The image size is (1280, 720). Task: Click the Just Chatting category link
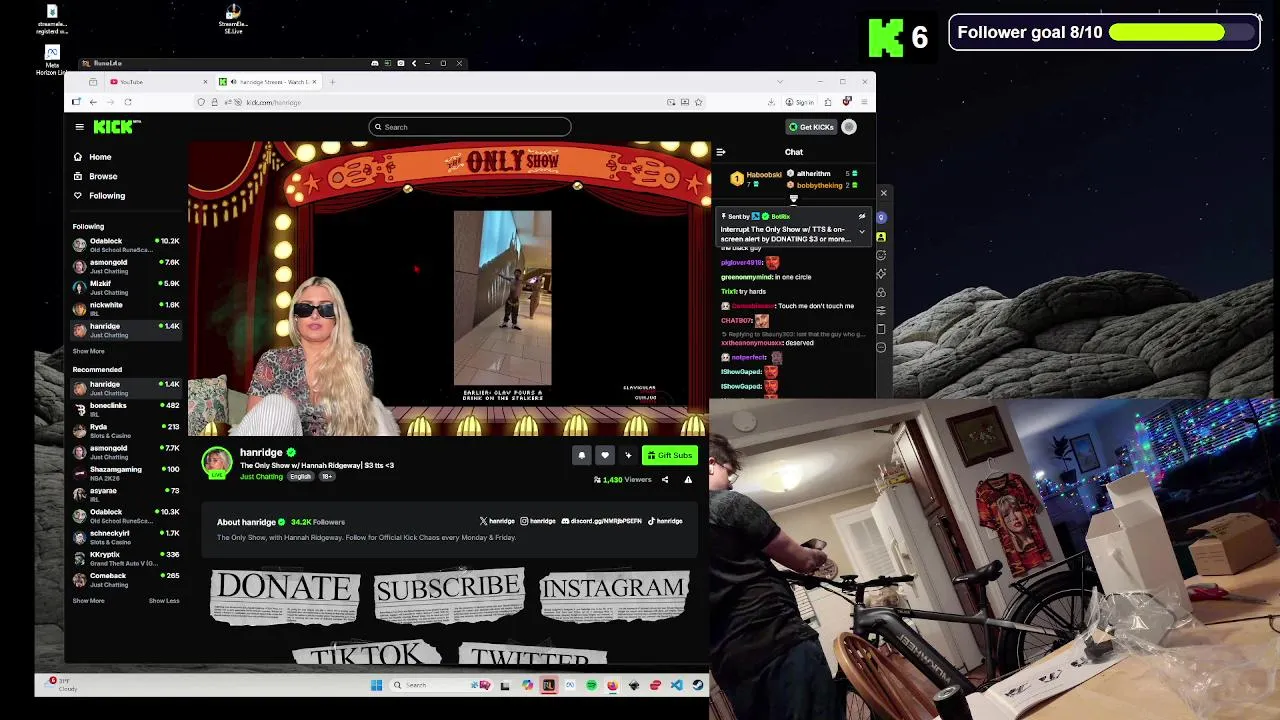261,477
